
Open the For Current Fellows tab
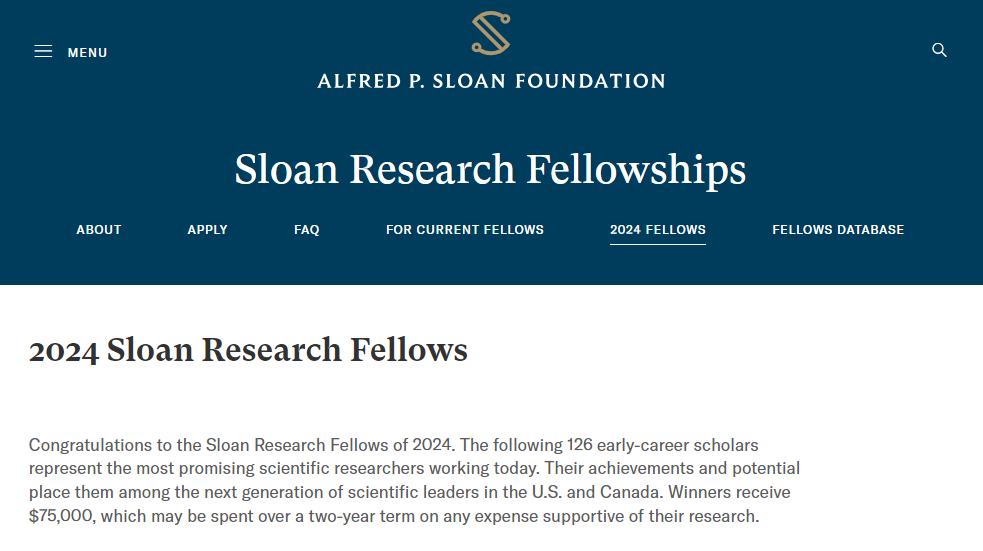(465, 229)
